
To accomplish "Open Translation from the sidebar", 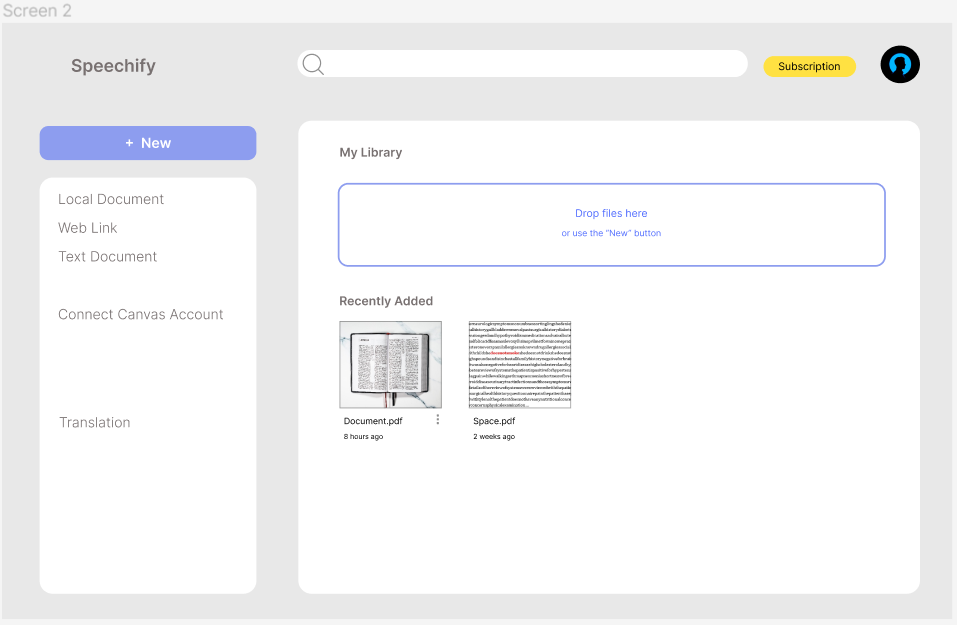I will [95, 422].
